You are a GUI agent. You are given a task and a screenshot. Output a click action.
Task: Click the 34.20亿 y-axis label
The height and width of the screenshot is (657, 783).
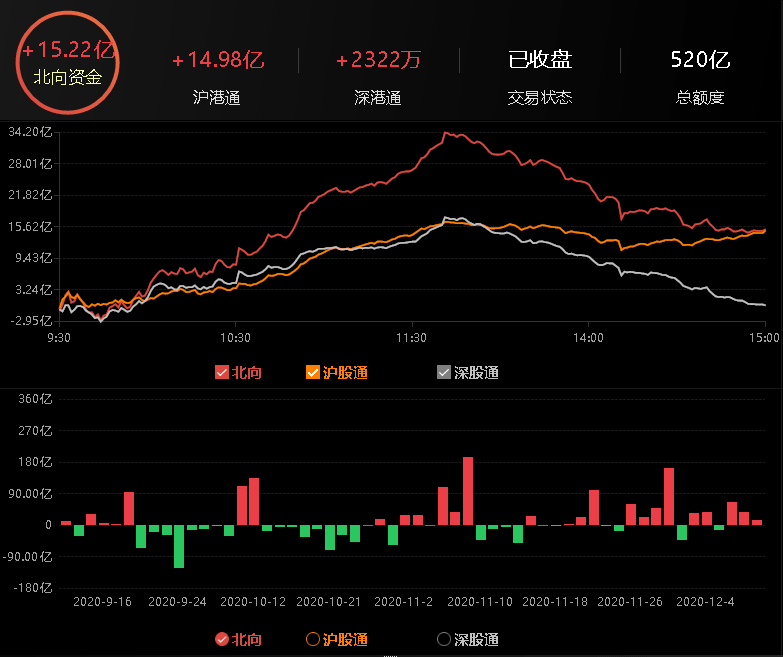pyautogui.click(x=30, y=132)
